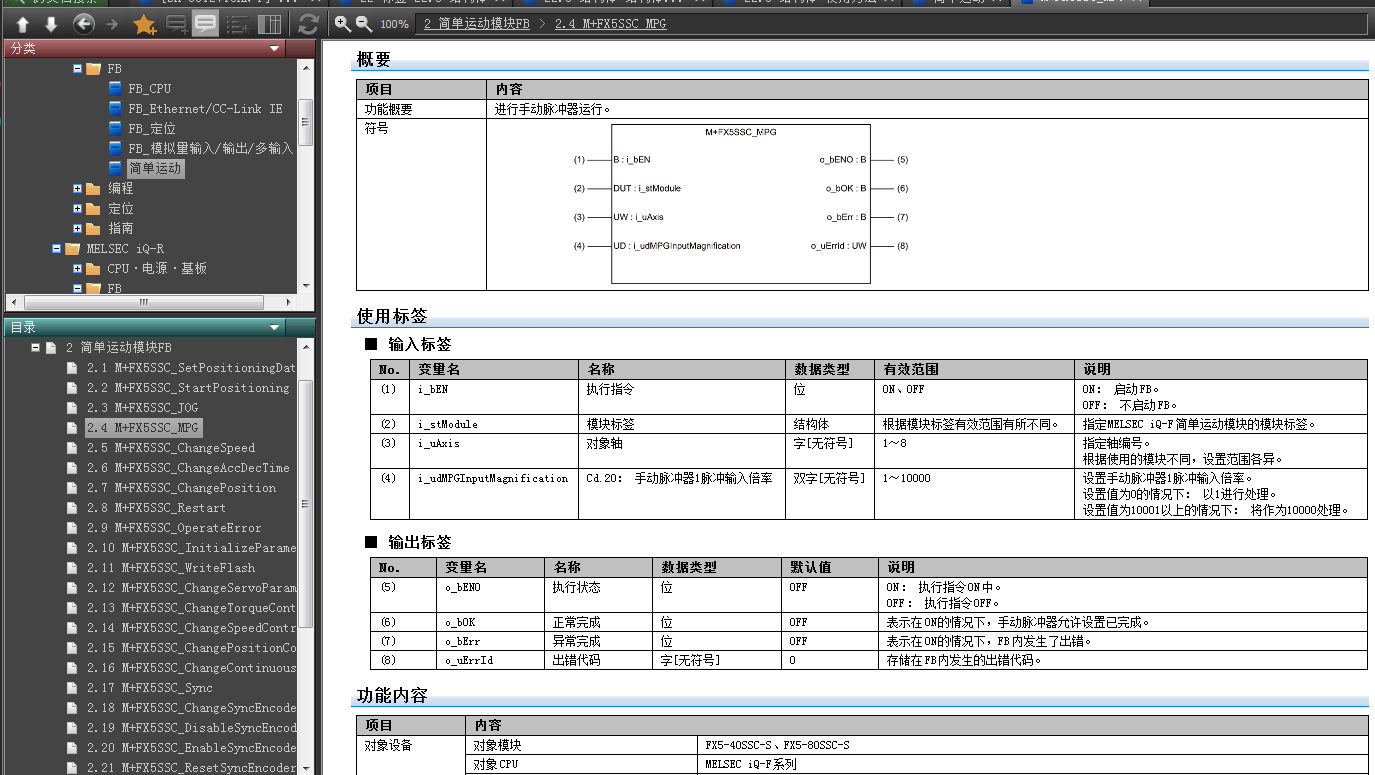Viewport: 1375px width, 775px height.
Task: Open the 目录 panel dropdown arrow
Action: click(275, 327)
